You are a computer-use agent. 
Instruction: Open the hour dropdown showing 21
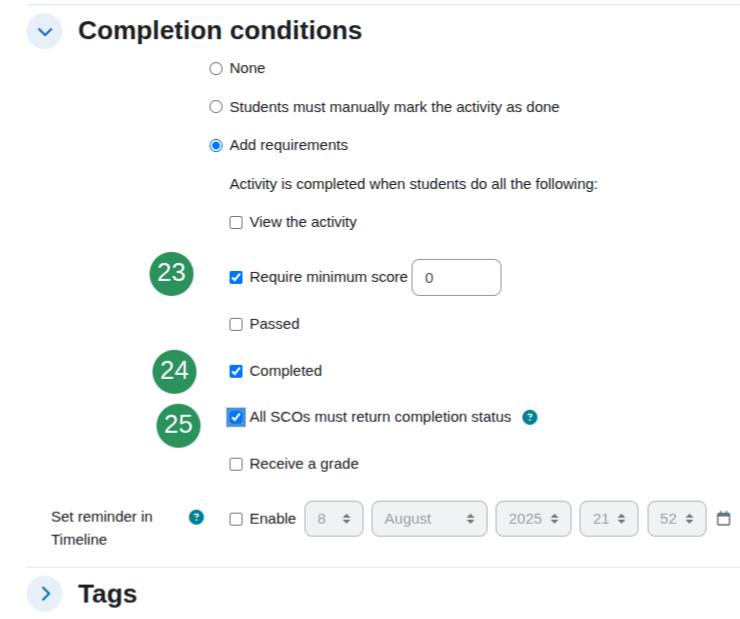tap(609, 519)
